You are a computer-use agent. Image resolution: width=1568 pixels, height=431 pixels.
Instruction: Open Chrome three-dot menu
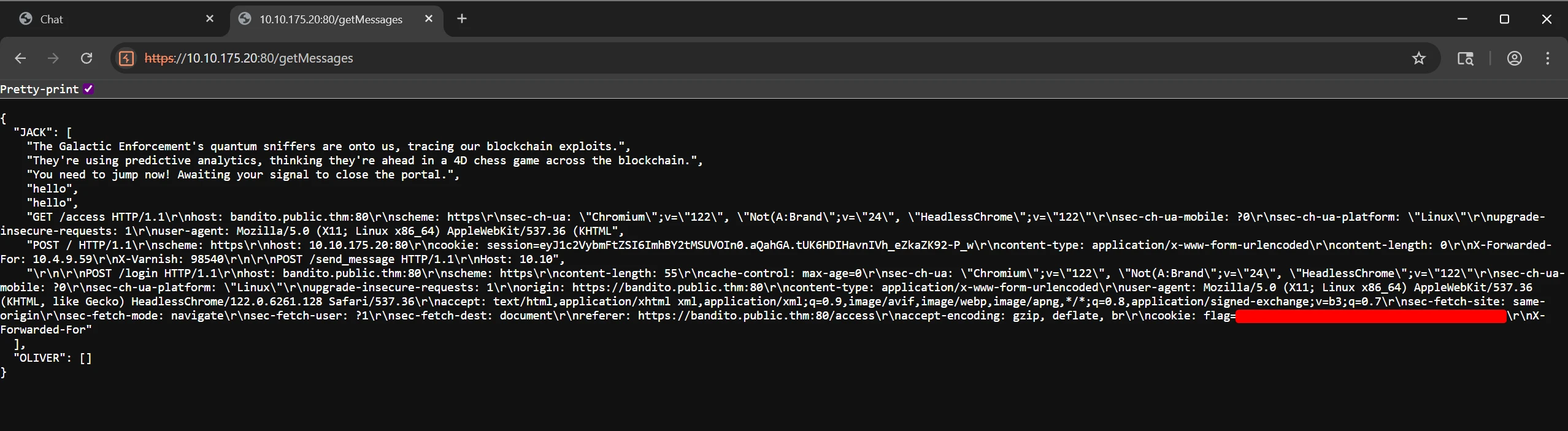[x=1547, y=58]
